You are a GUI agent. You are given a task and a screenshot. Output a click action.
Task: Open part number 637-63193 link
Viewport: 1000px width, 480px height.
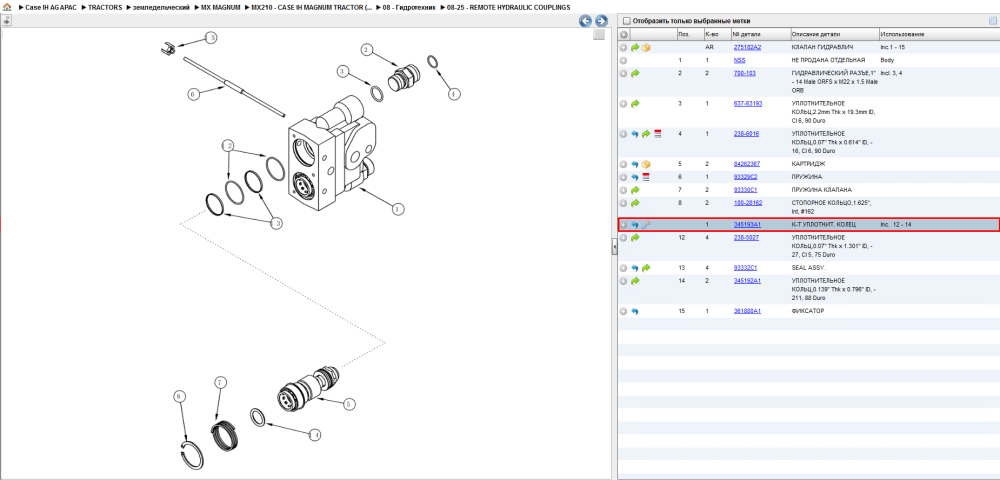point(748,103)
